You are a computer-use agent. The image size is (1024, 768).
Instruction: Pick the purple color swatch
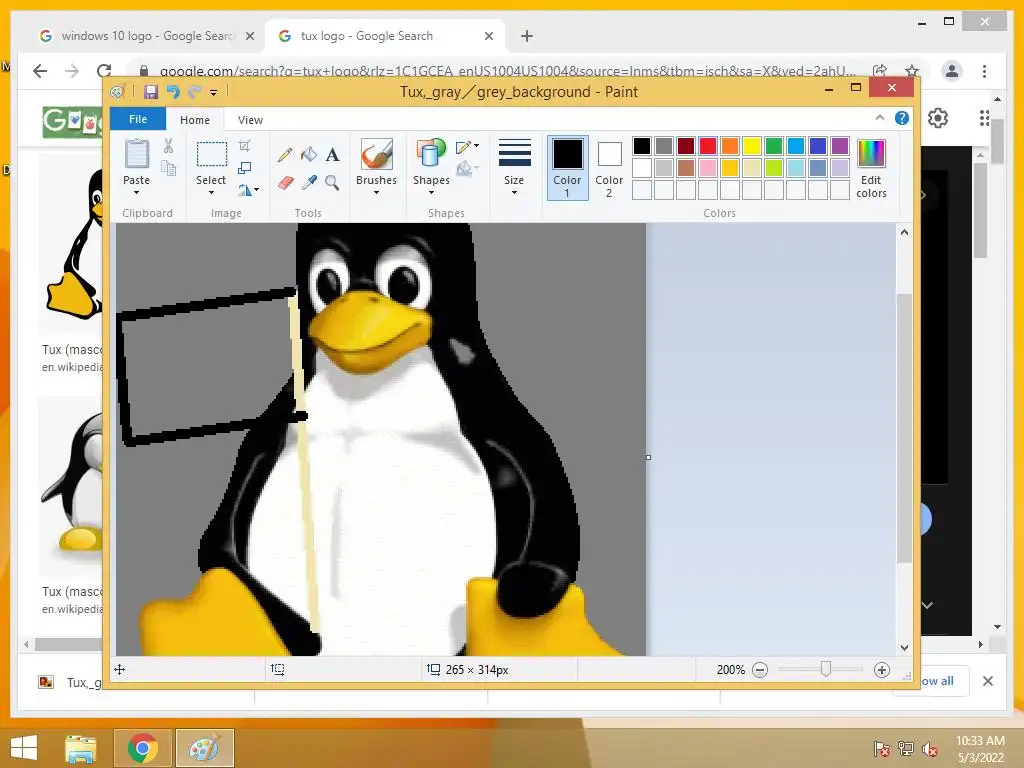pyautogui.click(x=840, y=146)
